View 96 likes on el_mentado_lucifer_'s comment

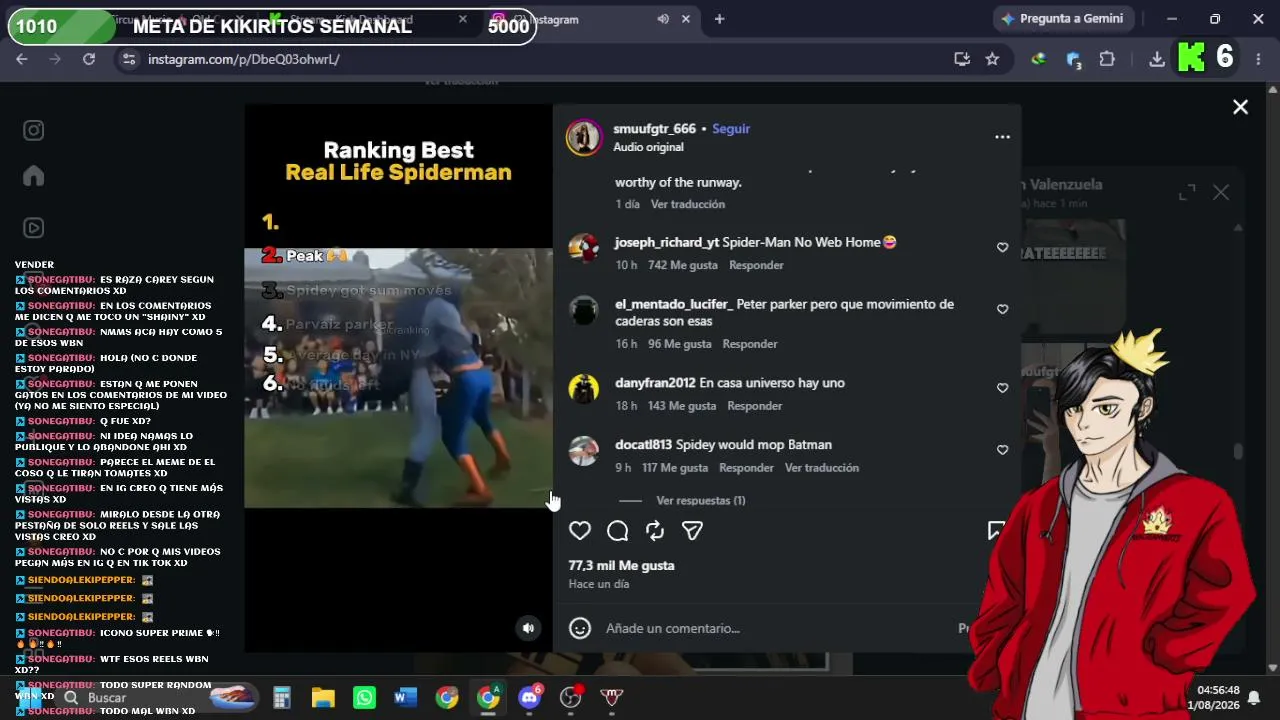pyautogui.click(x=680, y=344)
